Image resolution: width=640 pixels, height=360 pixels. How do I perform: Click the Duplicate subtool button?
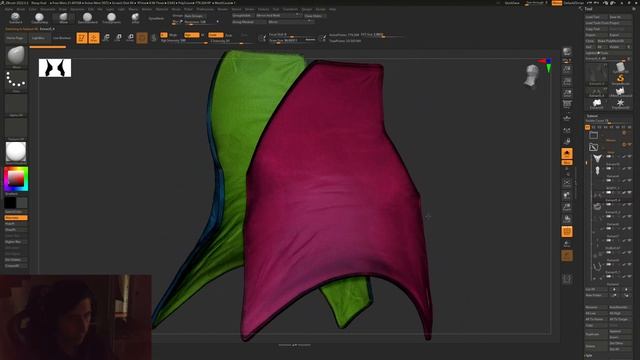point(596,334)
